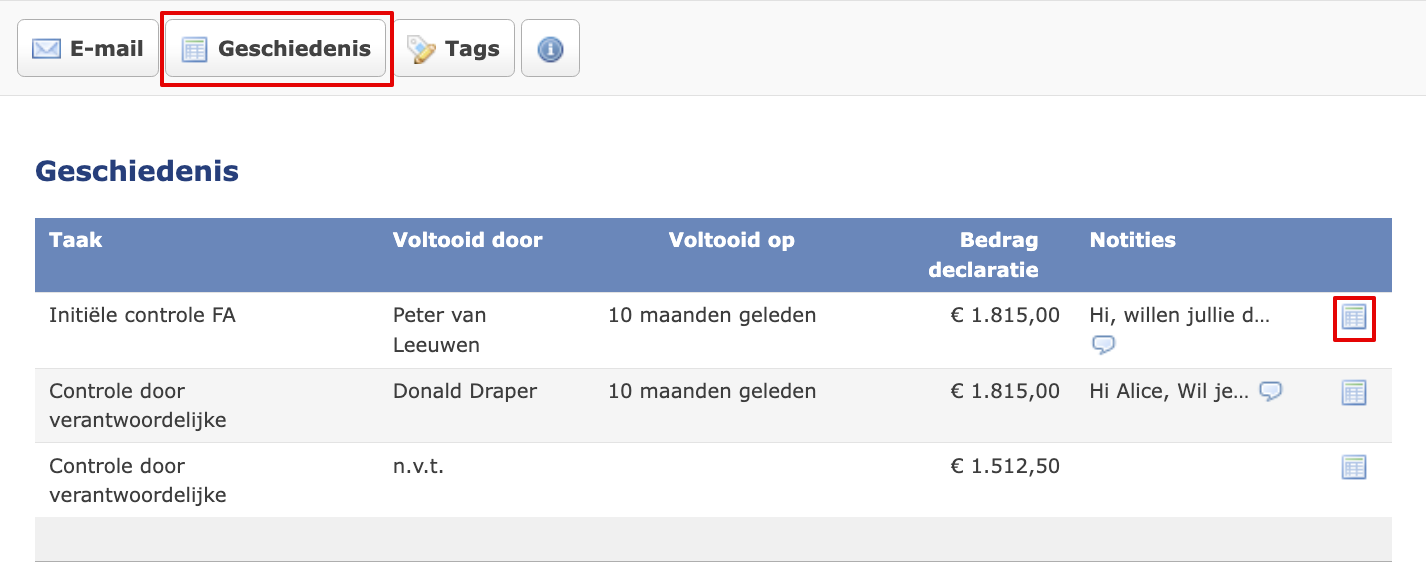The height and width of the screenshot is (582, 1426).
Task: Sort by the Taak column header
Action: coord(76,240)
